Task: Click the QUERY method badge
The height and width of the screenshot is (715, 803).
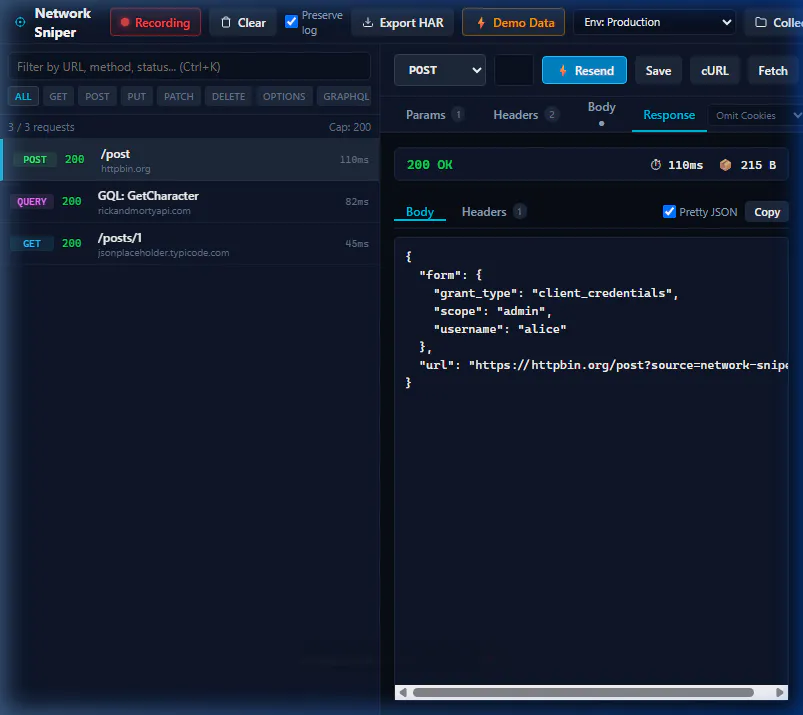Action: pyautogui.click(x=32, y=202)
